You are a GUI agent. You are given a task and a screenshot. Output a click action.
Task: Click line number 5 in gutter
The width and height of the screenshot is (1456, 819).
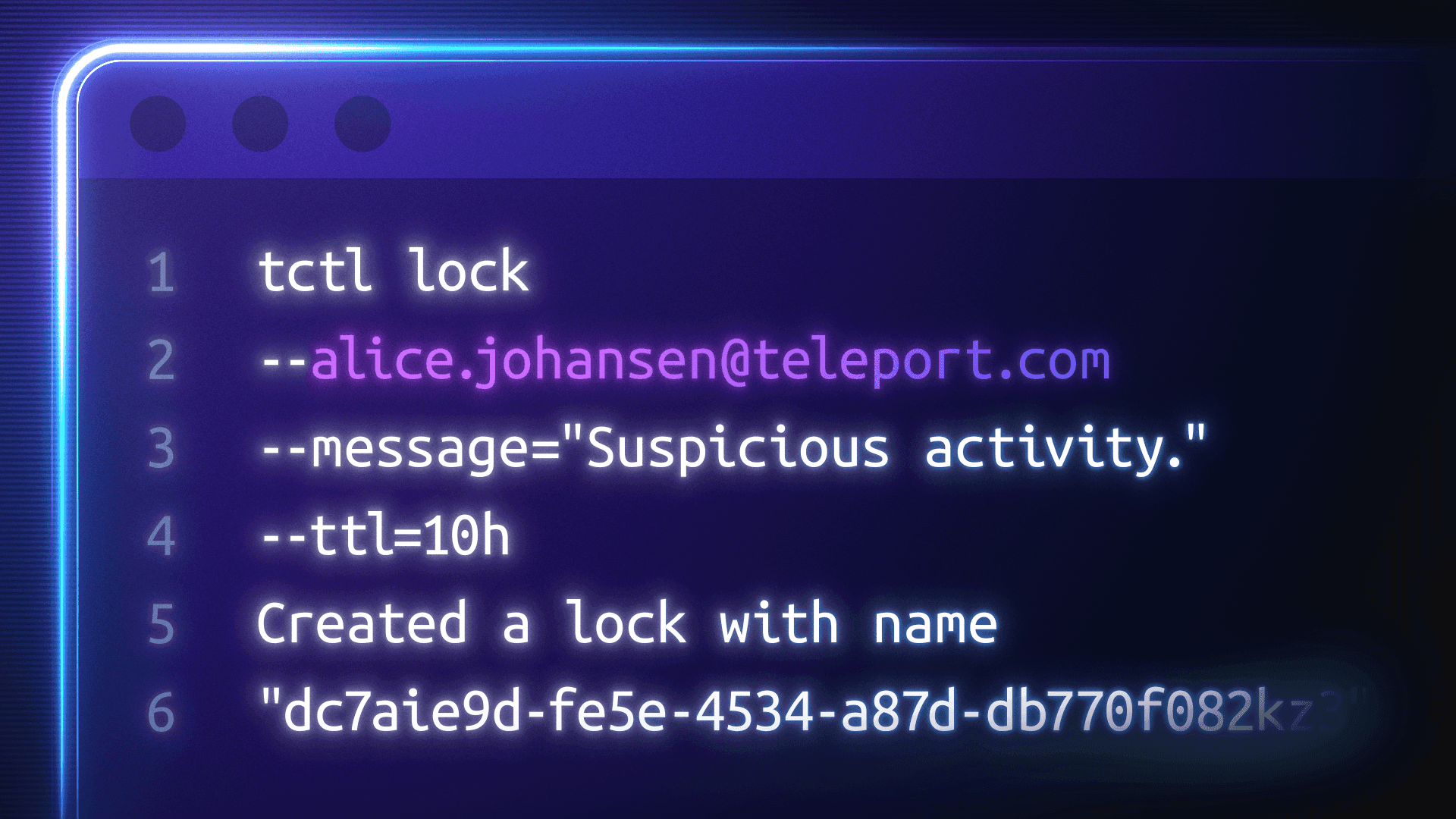point(162,624)
